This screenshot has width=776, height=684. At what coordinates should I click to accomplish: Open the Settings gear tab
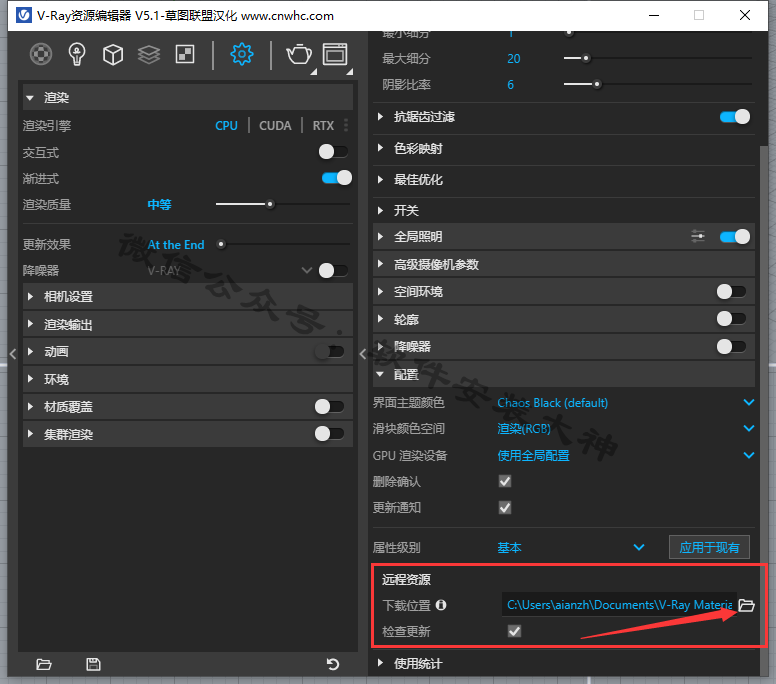coord(242,54)
